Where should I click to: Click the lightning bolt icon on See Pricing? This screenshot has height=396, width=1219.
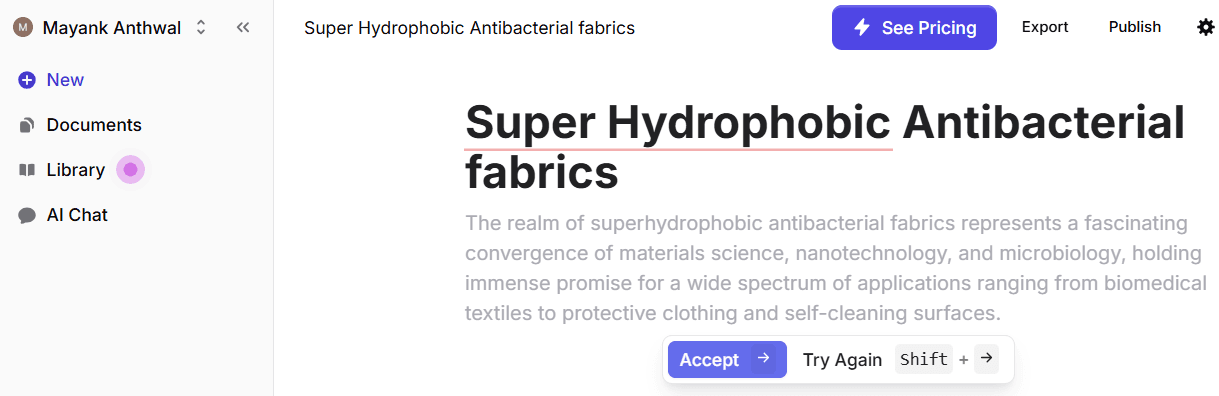coord(861,28)
